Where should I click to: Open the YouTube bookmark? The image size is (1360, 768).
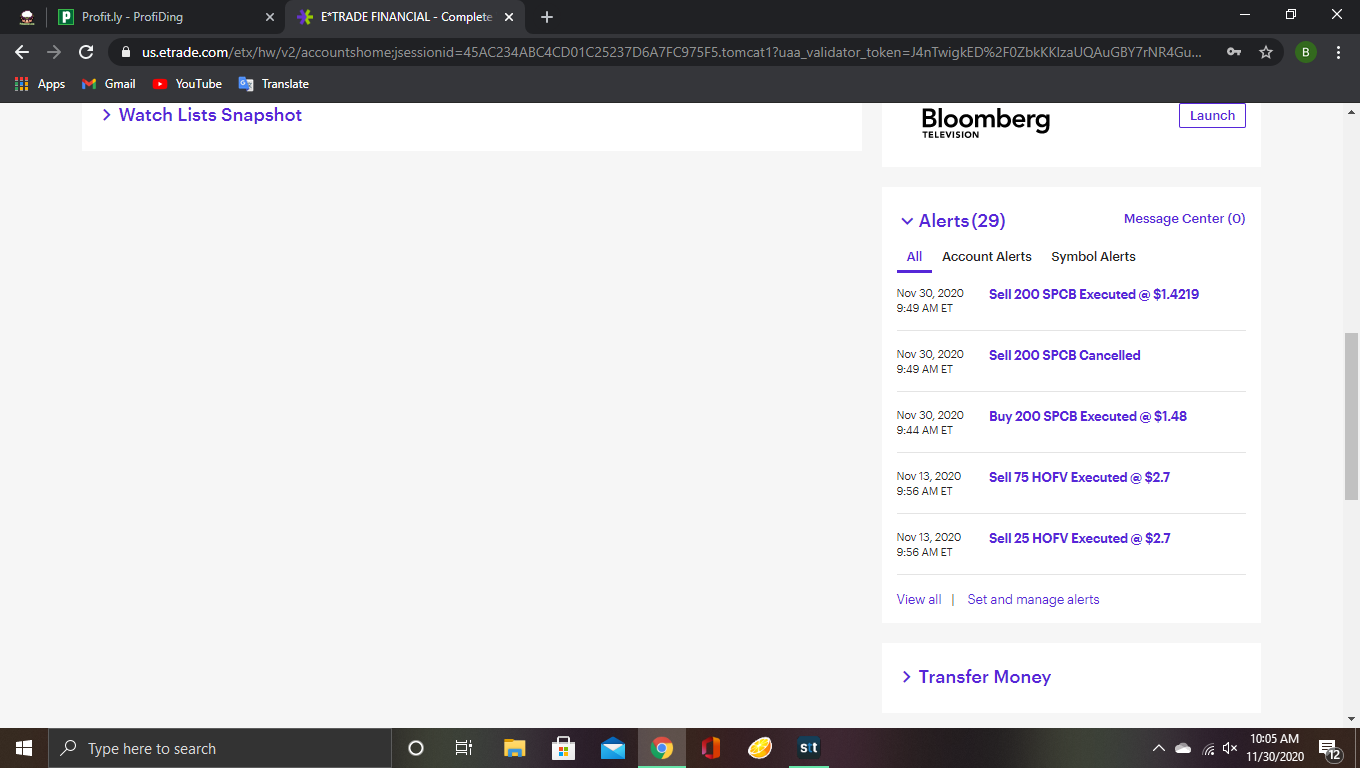point(187,84)
